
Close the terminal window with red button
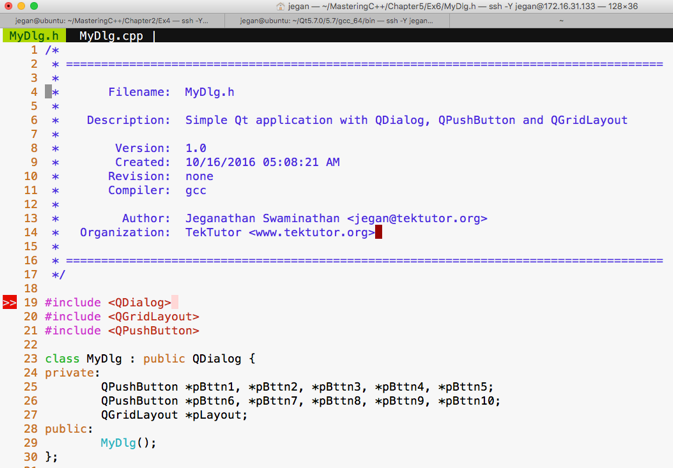[x=9, y=6]
